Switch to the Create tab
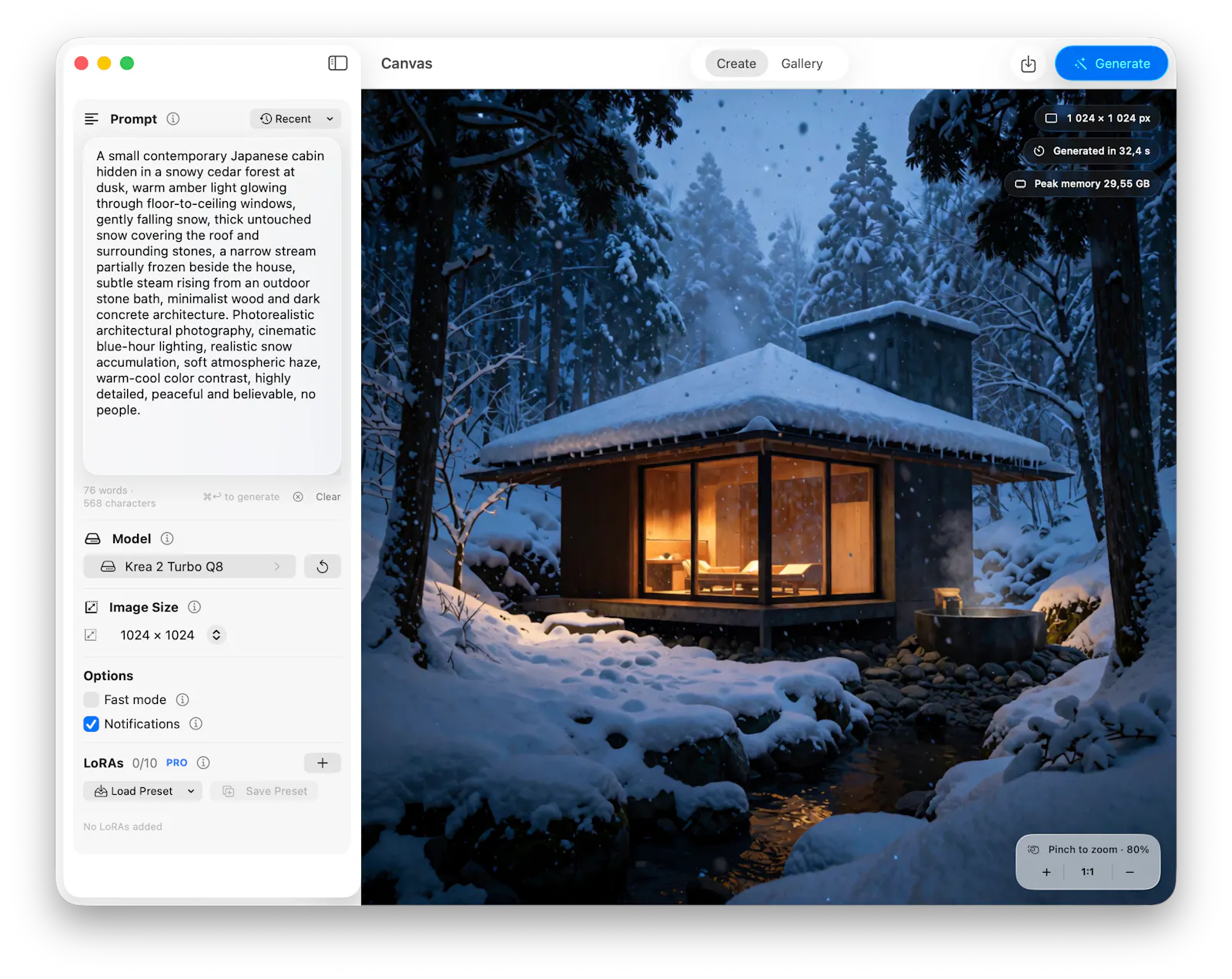1232x979 pixels. 736,63
